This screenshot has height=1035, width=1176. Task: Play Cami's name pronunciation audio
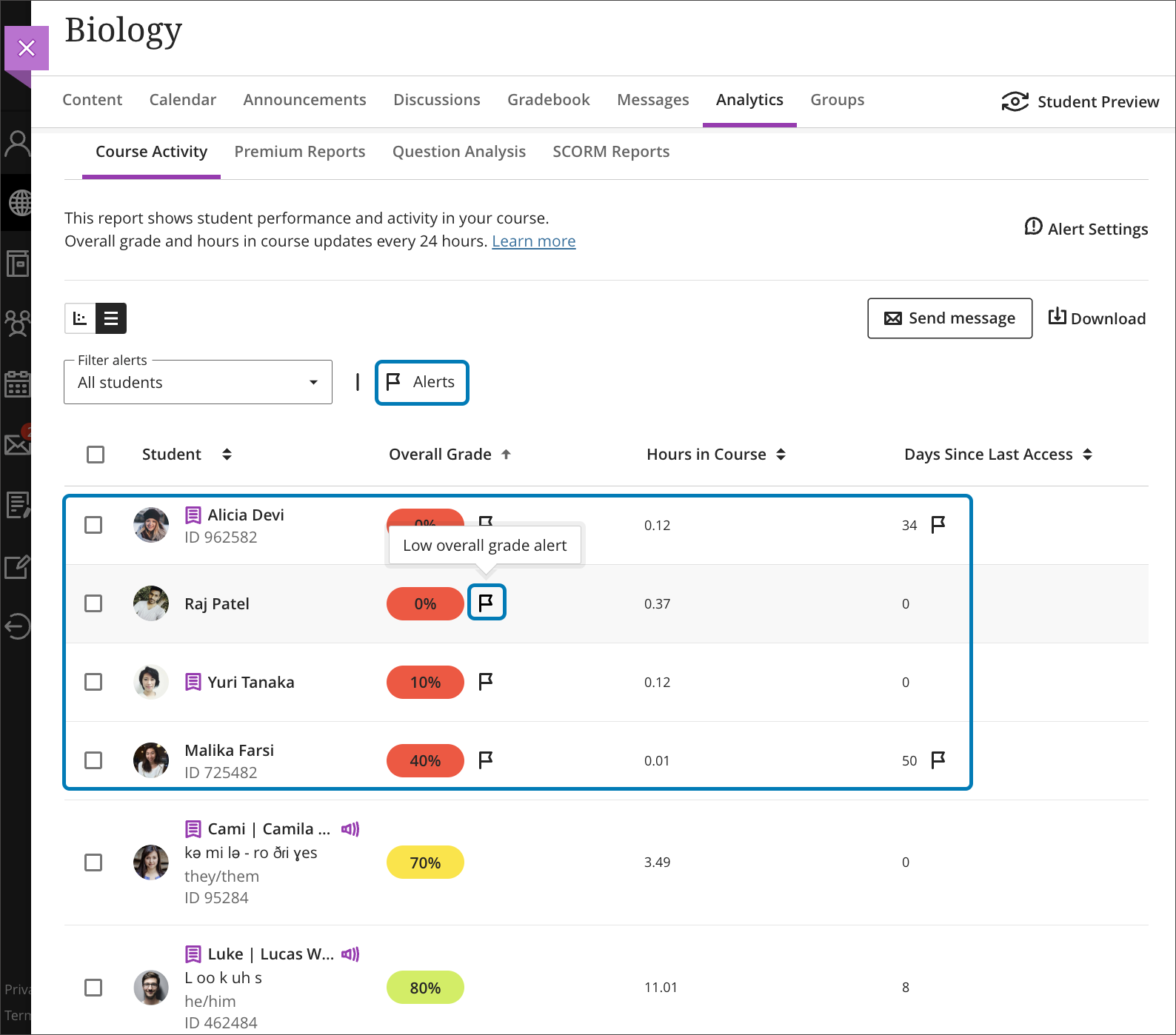click(x=350, y=829)
